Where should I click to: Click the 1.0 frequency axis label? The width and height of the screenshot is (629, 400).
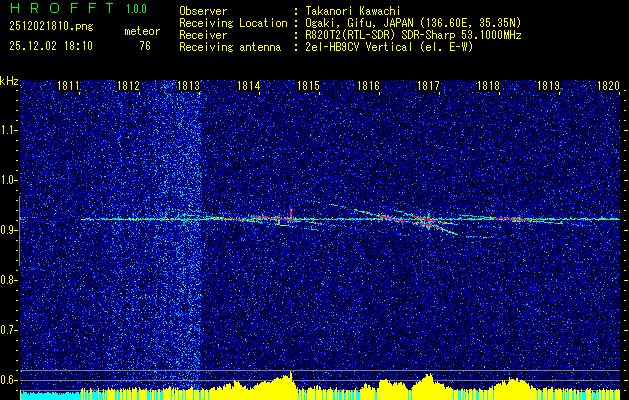click(x=8, y=180)
